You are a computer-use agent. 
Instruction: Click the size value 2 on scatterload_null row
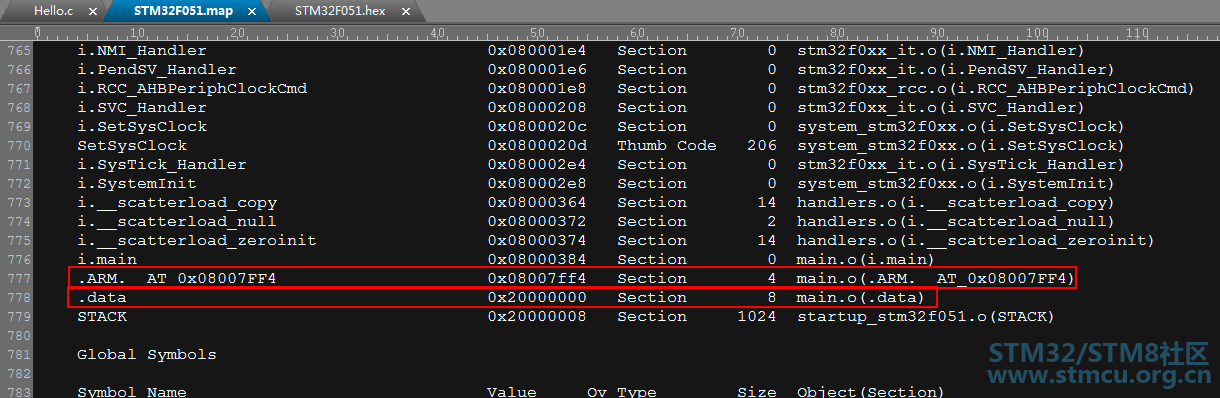[772, 221]
